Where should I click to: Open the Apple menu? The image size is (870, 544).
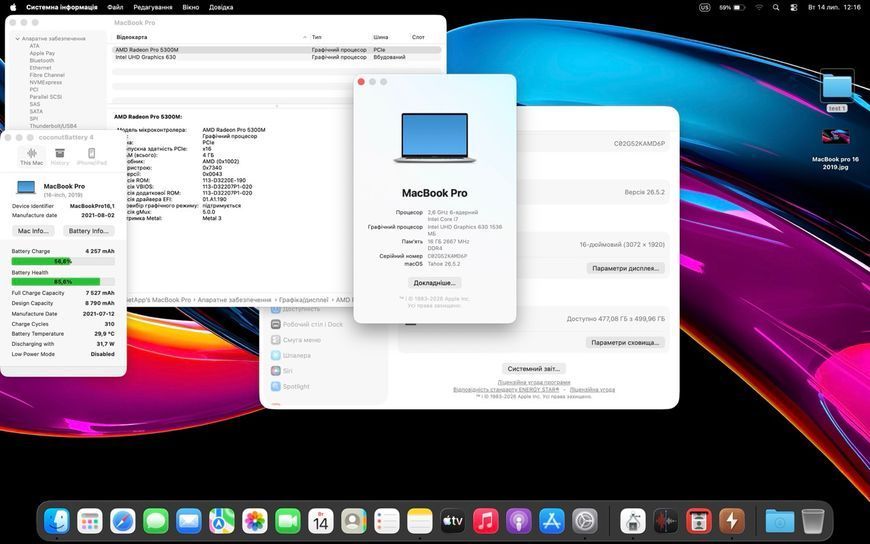click(x=12, y=7)
